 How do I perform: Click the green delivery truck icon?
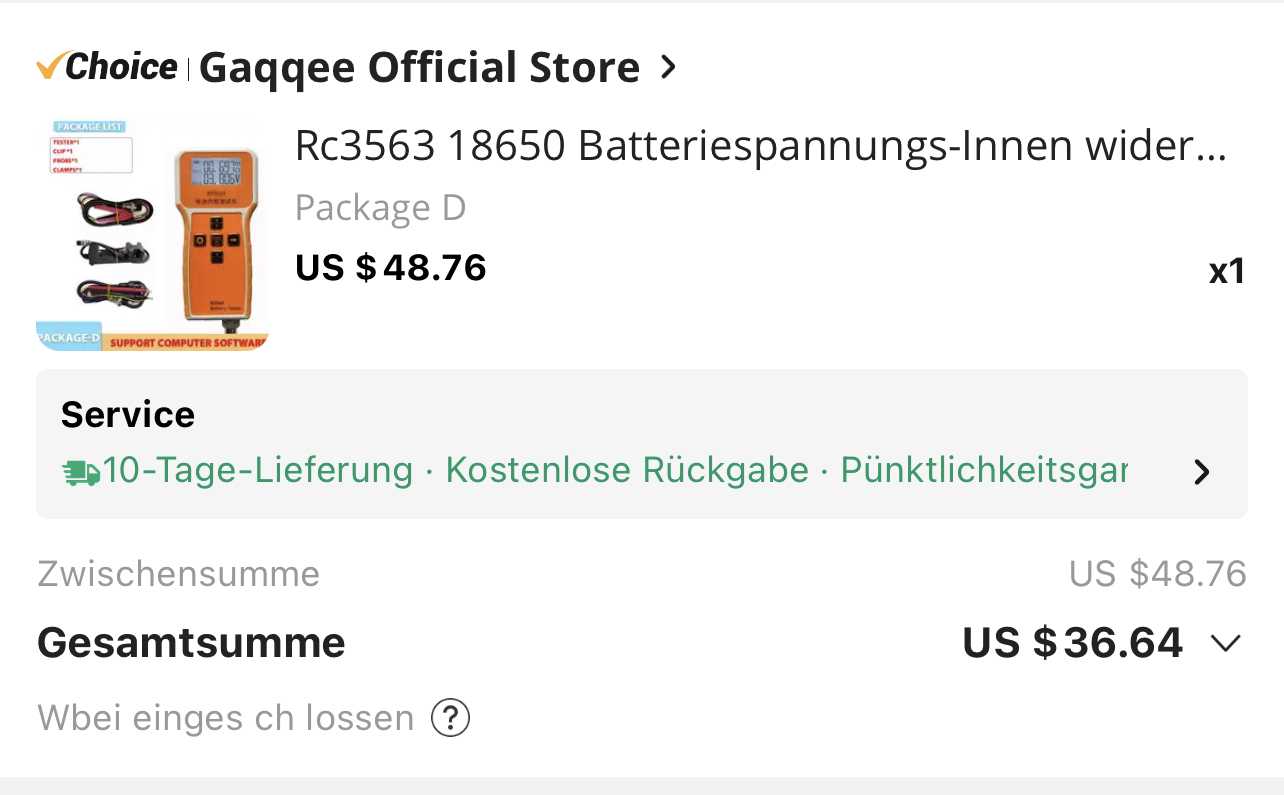tap(81, 471)
